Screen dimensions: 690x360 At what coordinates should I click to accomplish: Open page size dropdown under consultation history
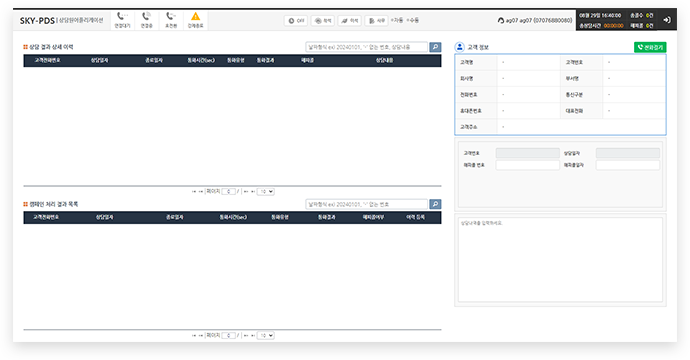265,191
